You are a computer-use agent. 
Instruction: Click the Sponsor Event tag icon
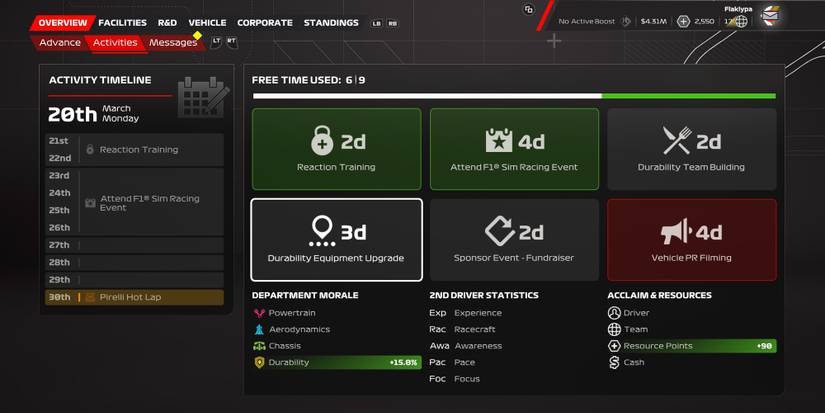point(499,231)
